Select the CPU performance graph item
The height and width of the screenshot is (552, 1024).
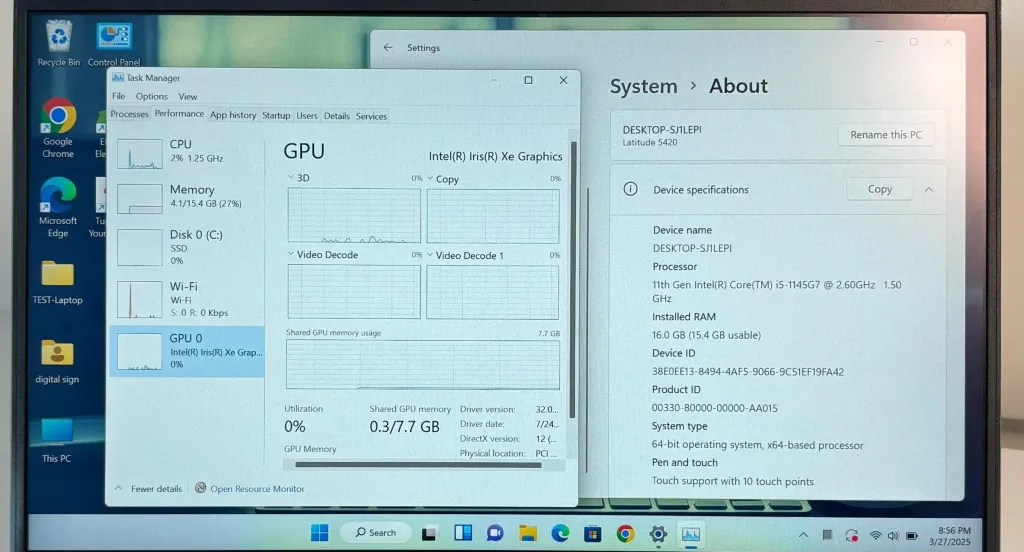[x=186, y=152]
